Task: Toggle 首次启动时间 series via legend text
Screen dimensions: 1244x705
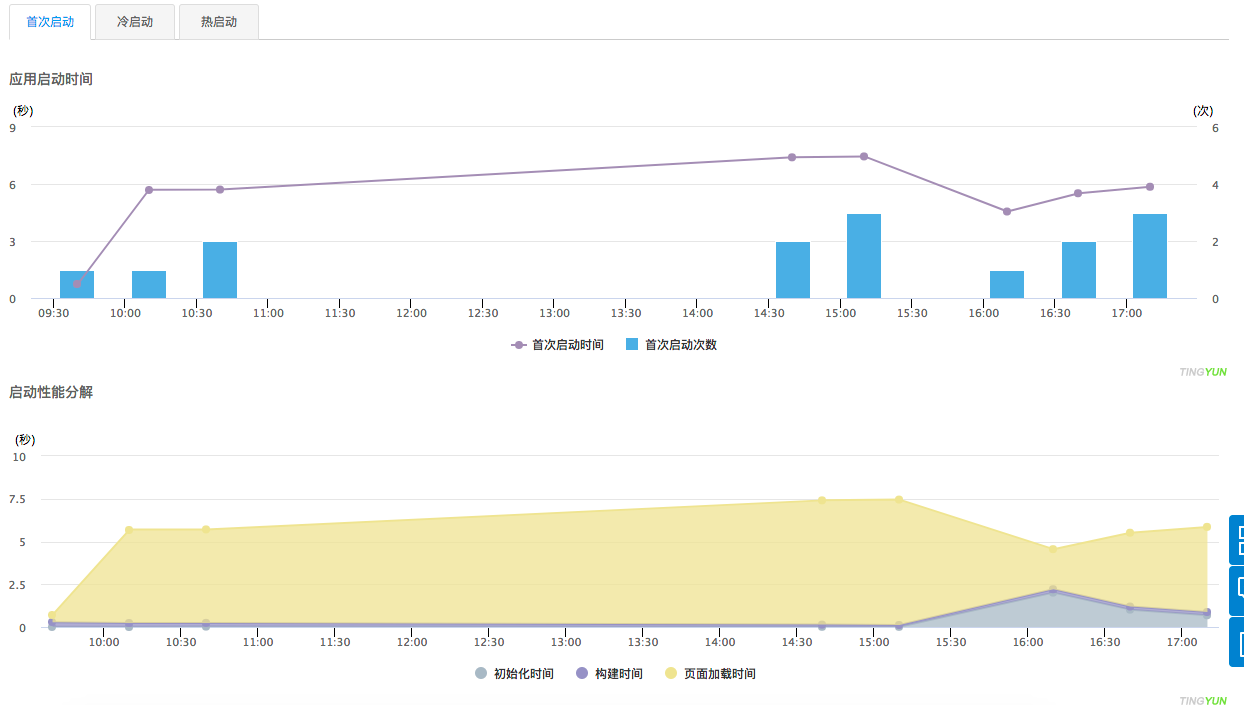Action: (567, 345)
